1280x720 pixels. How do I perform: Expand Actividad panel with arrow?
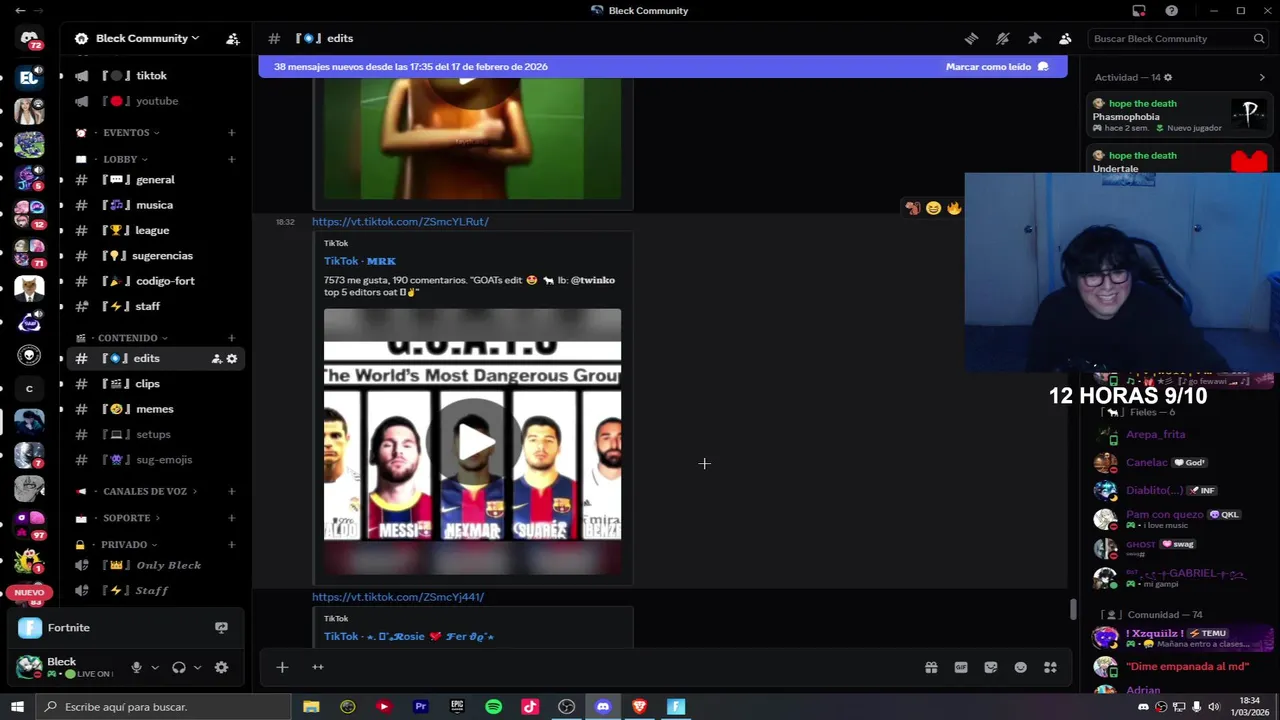tap(1262, 77)
